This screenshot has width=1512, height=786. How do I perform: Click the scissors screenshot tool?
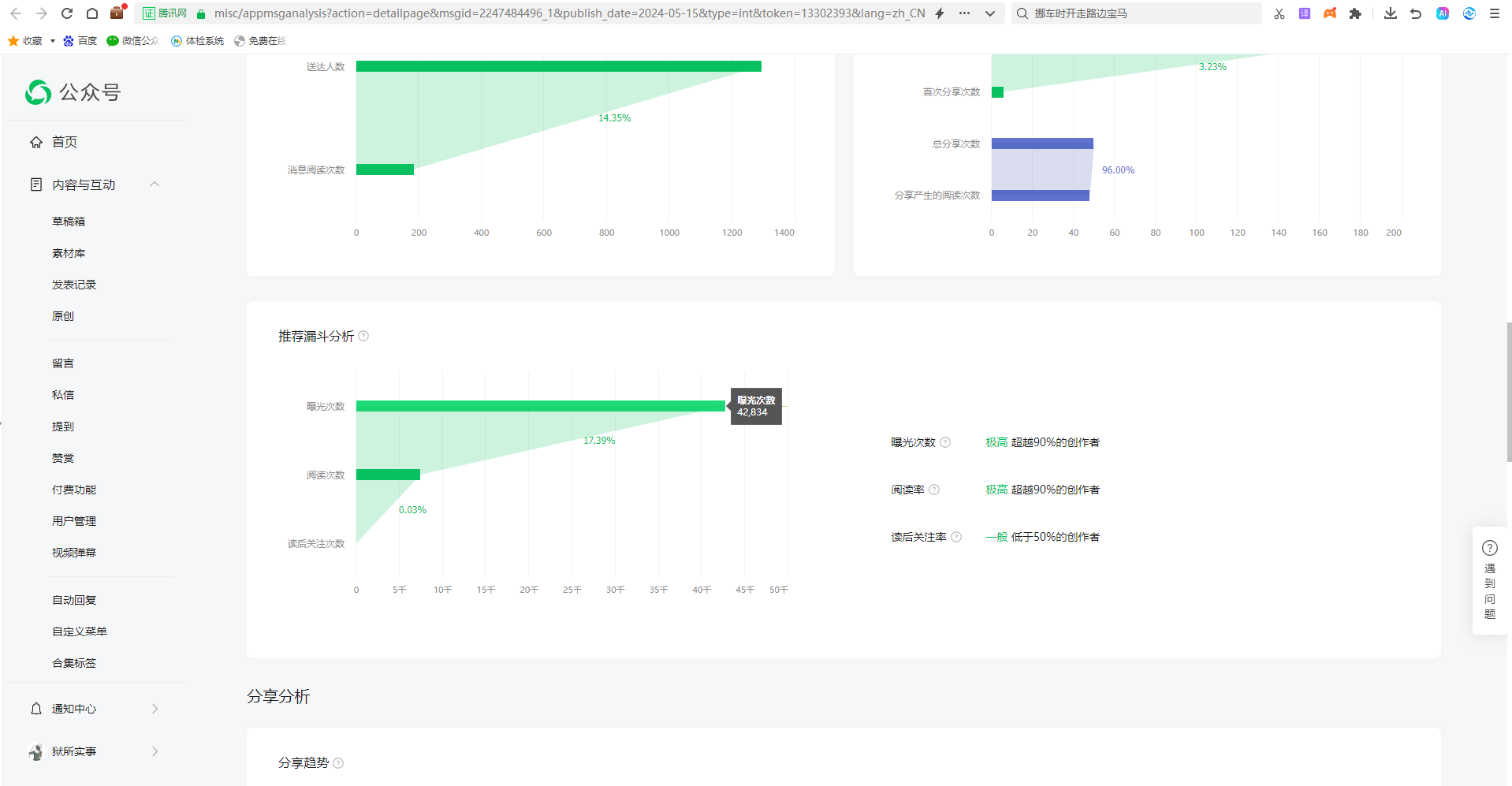1279,13
